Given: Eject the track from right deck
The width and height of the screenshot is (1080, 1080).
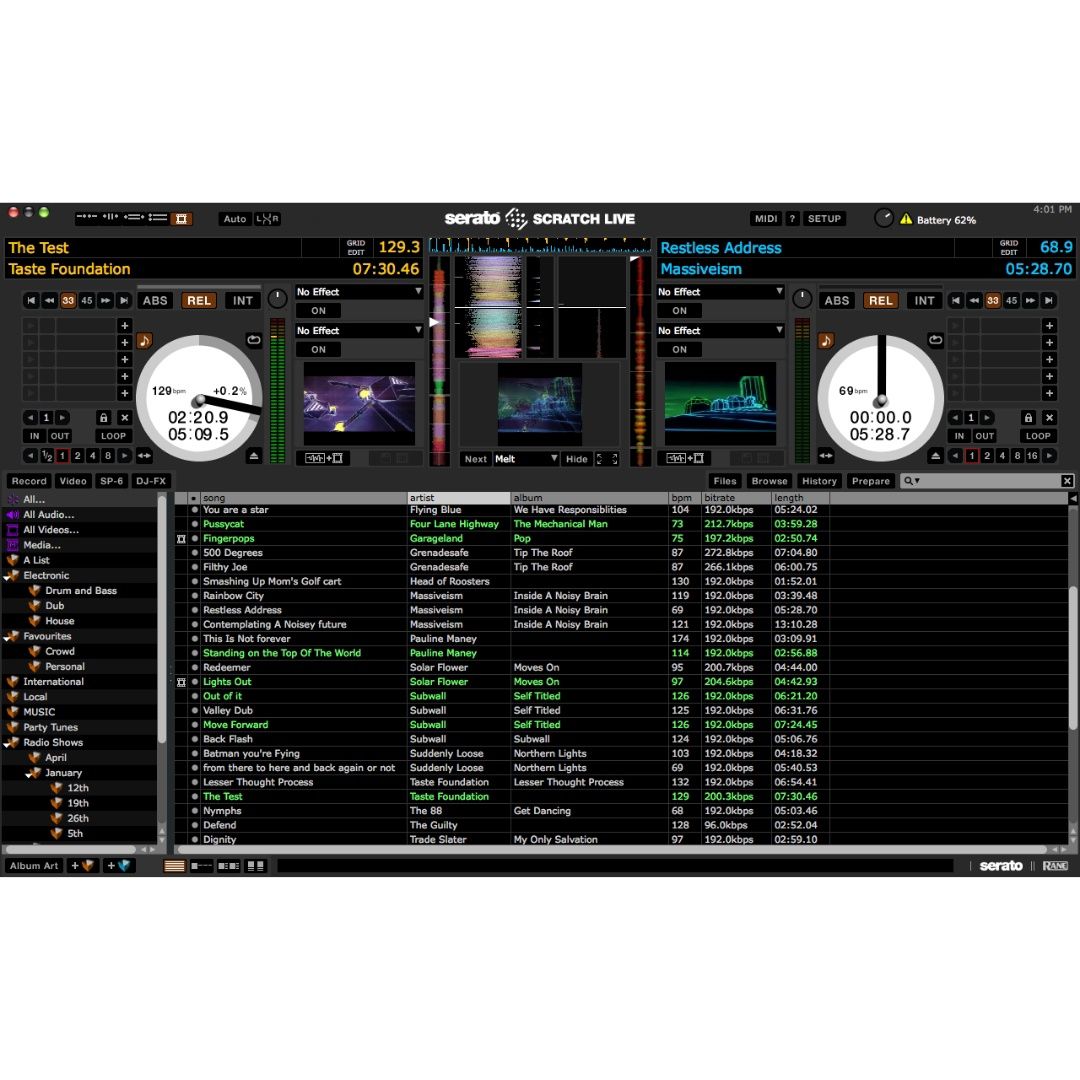Looking at the screenshot, I should (x=935, y=455).
